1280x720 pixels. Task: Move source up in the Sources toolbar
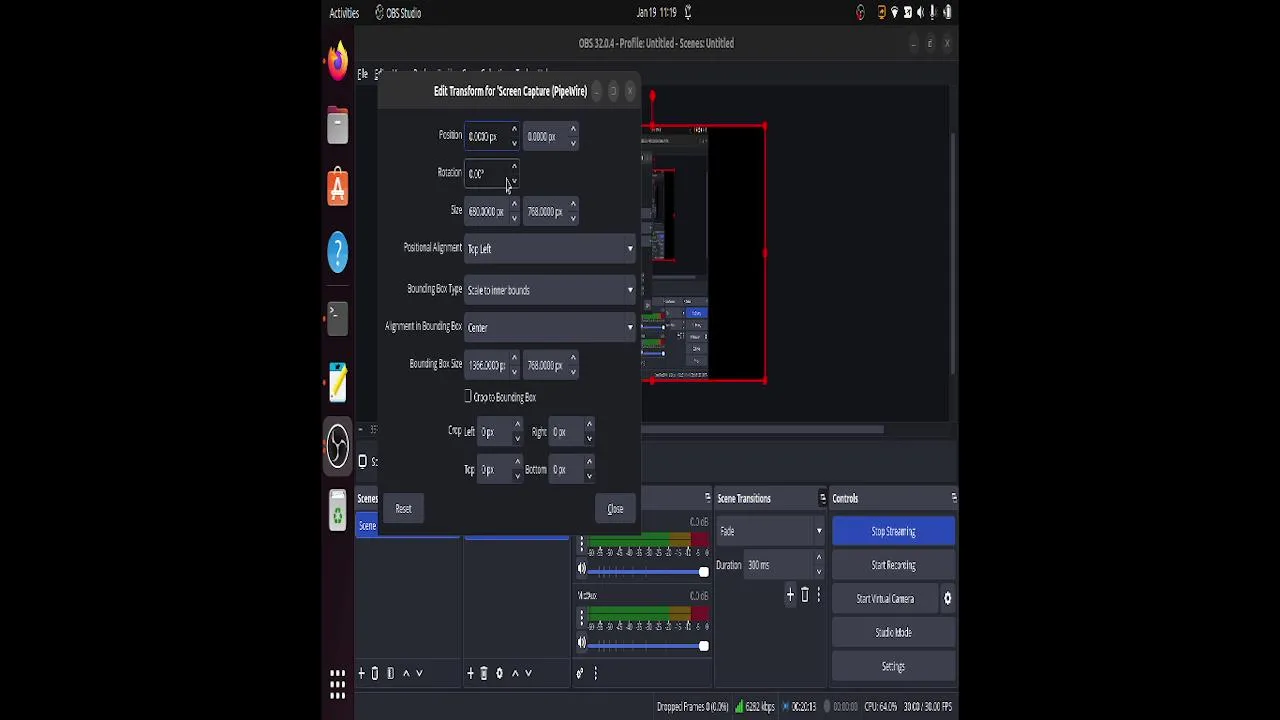515,673
